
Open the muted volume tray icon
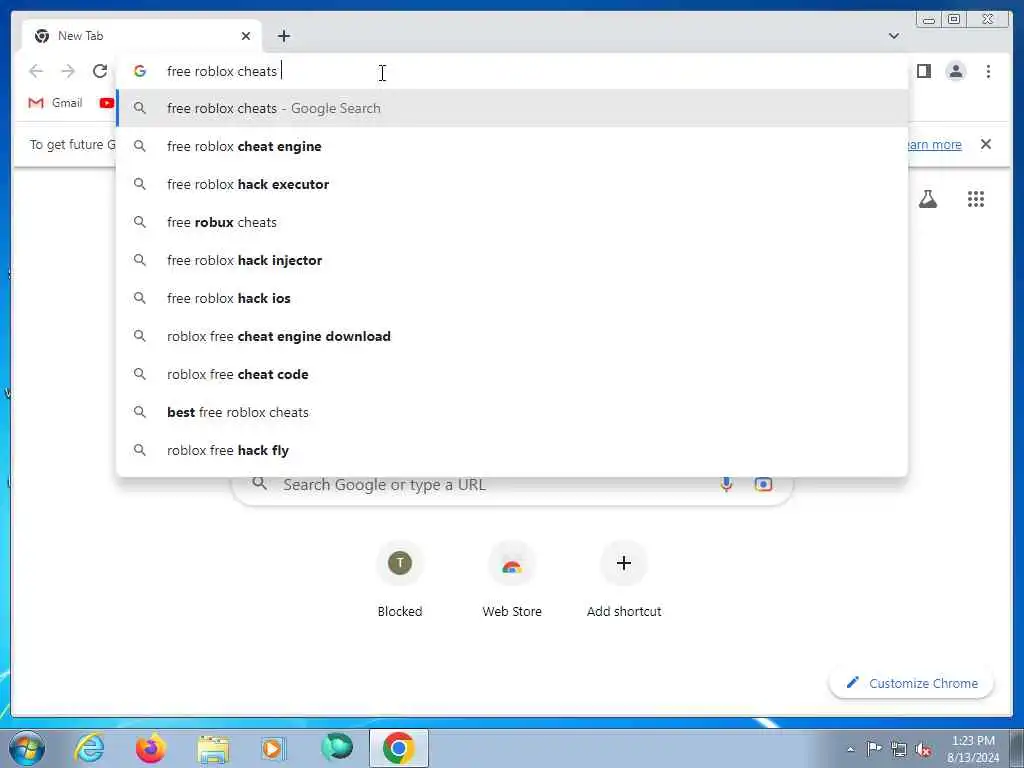tap(923, 750)
